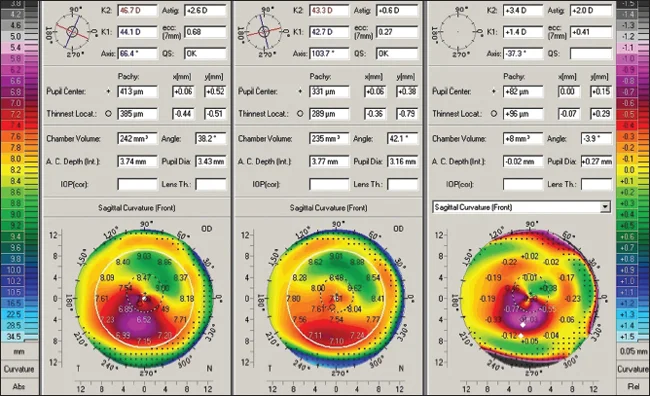Click the K2 field showing 43.3 D
This screenshot has height=396, width=650.
tap(329, 10)
